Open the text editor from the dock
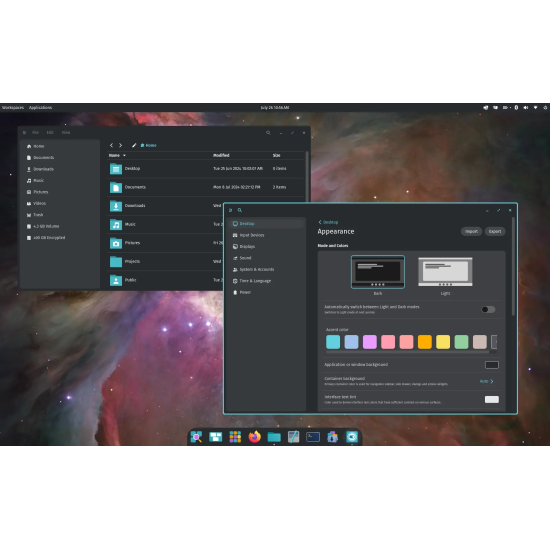This screenshot has width=550, height=550. pyautogui.click(x=294, y=437)
